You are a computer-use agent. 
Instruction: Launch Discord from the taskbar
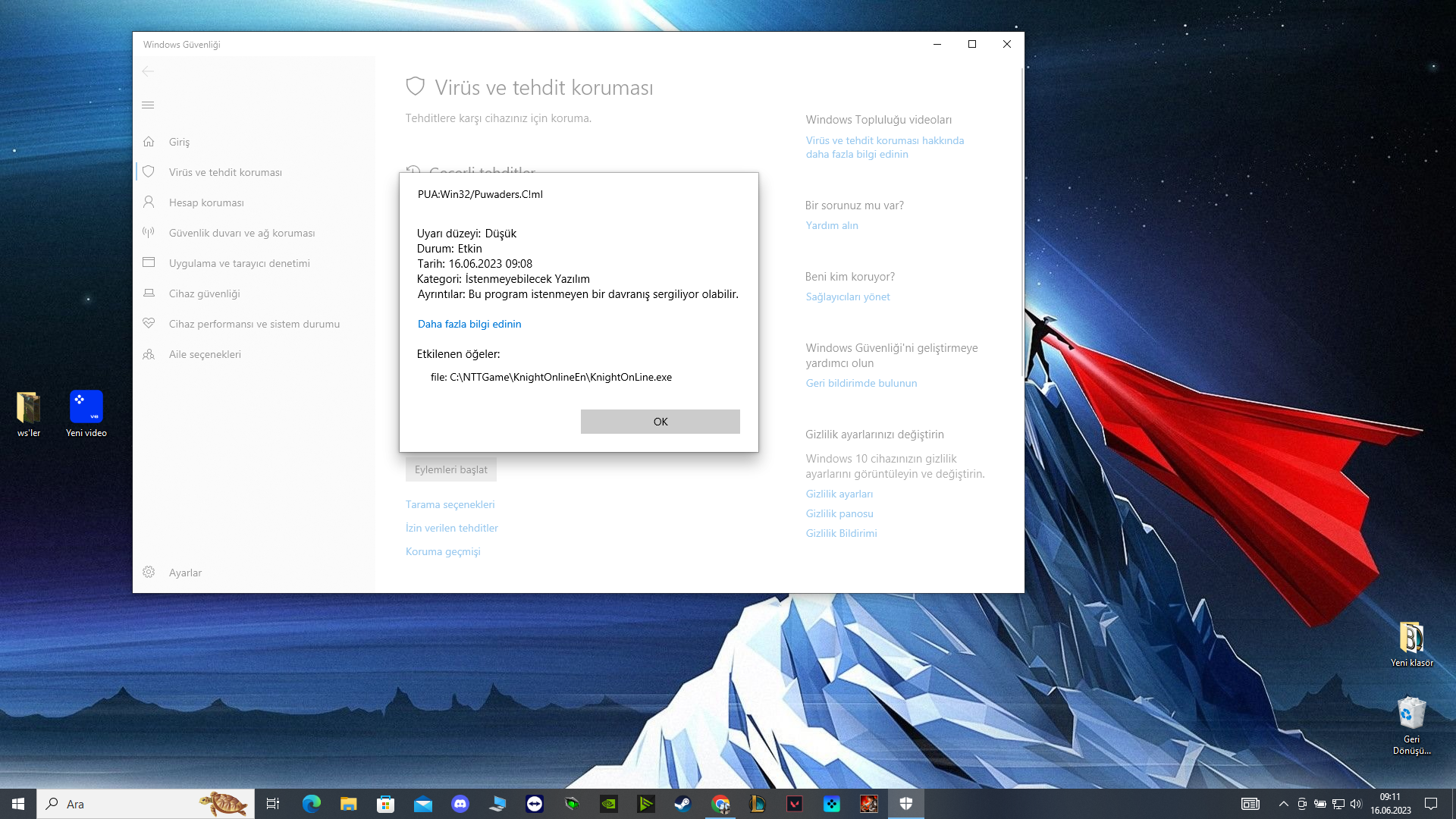coord(460,804)
